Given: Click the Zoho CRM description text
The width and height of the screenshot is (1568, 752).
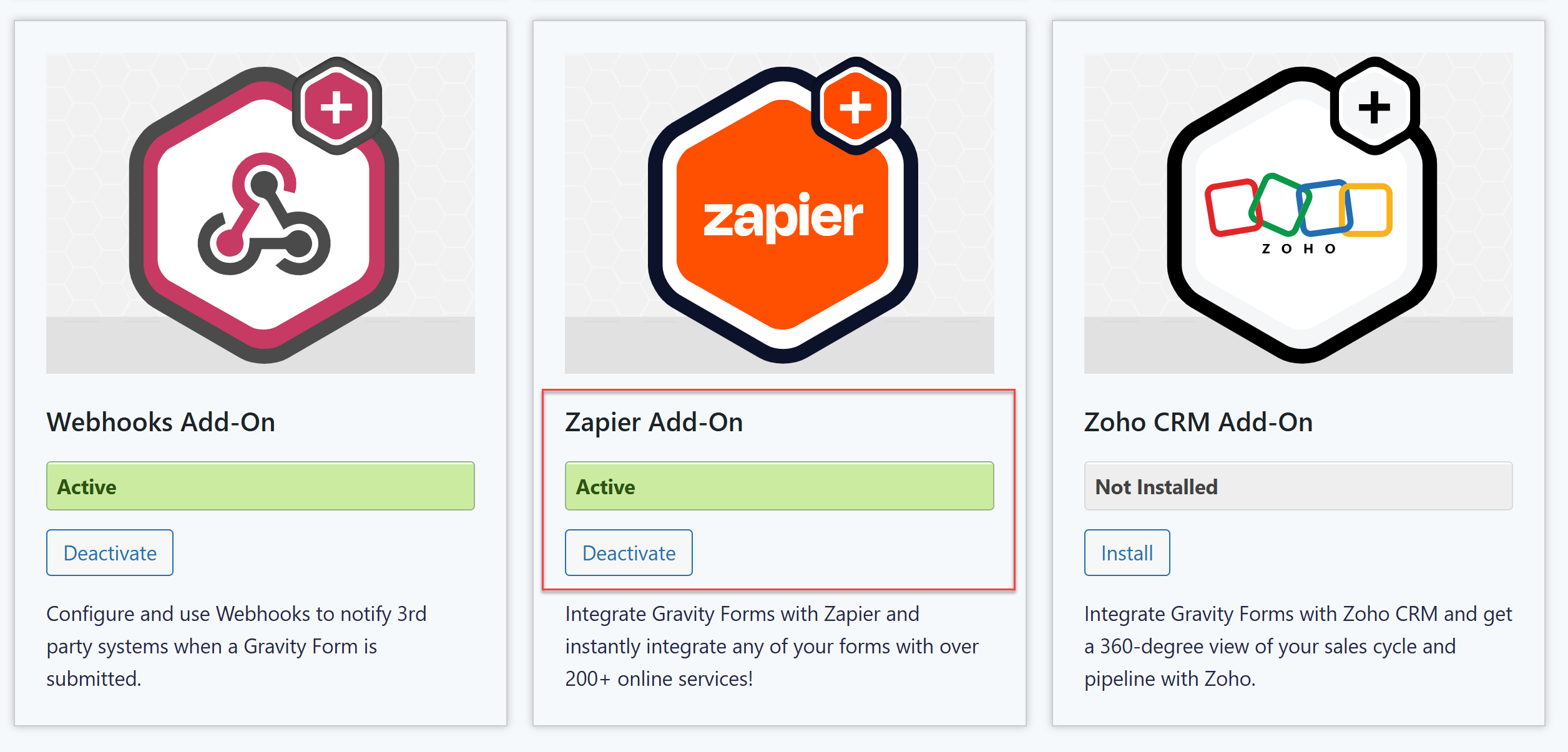Looking at the screenshot, I should (1297, 646).
